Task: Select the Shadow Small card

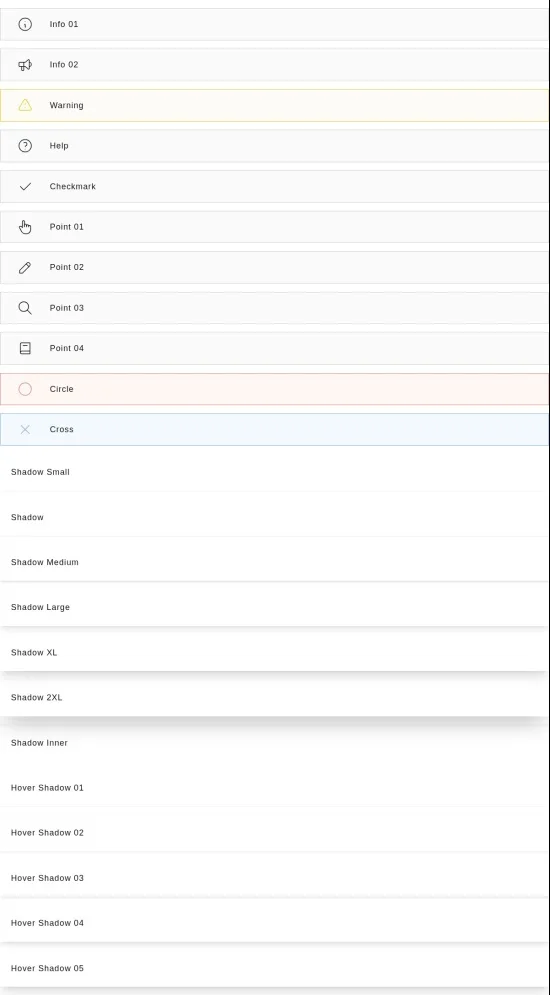Action: click(275, 472)
